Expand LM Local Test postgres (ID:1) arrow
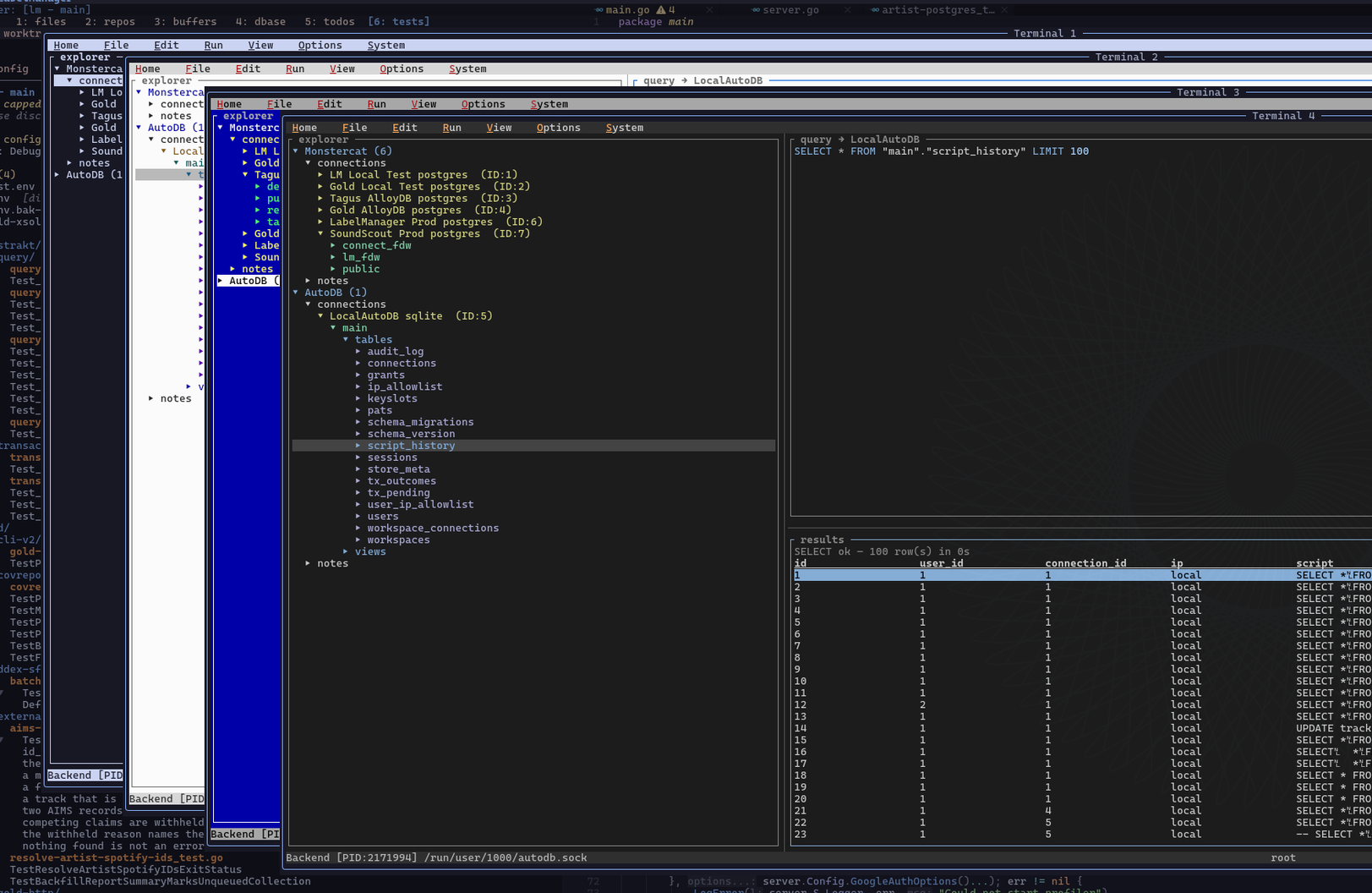The height and width of the screenshot is (893, 1372). [320, 175]
